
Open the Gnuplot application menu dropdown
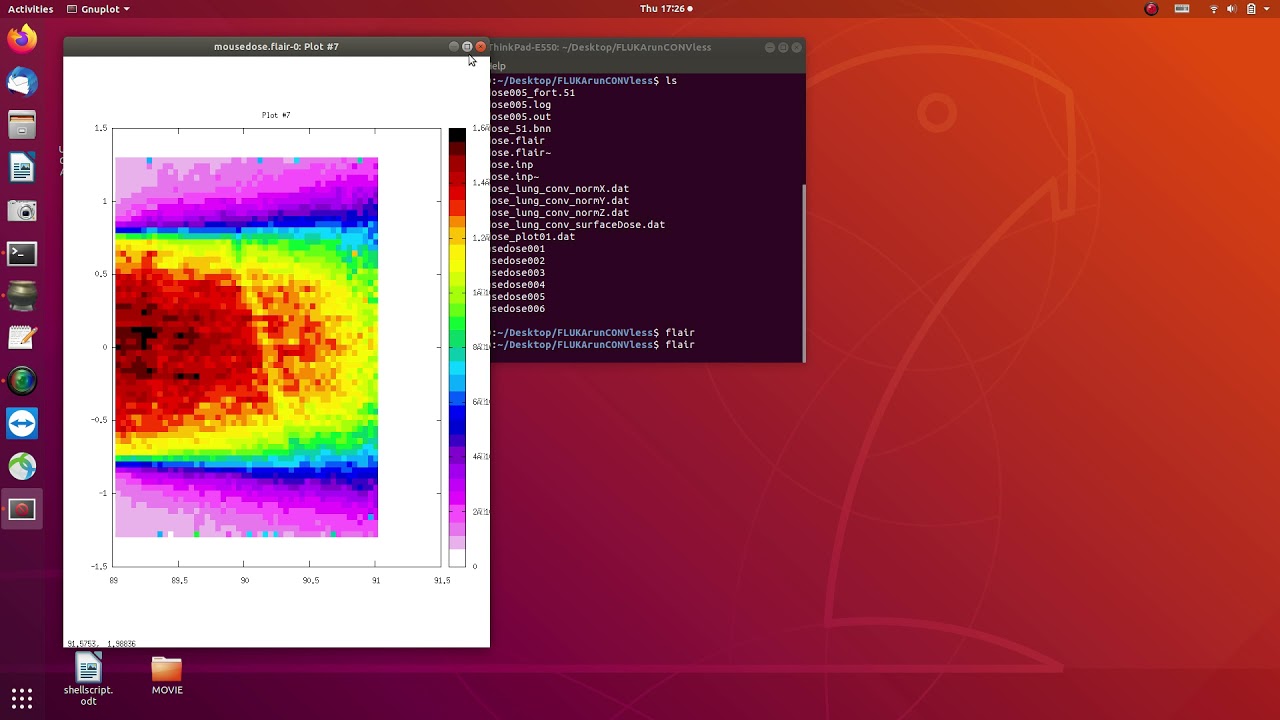(x=98, y=9)
